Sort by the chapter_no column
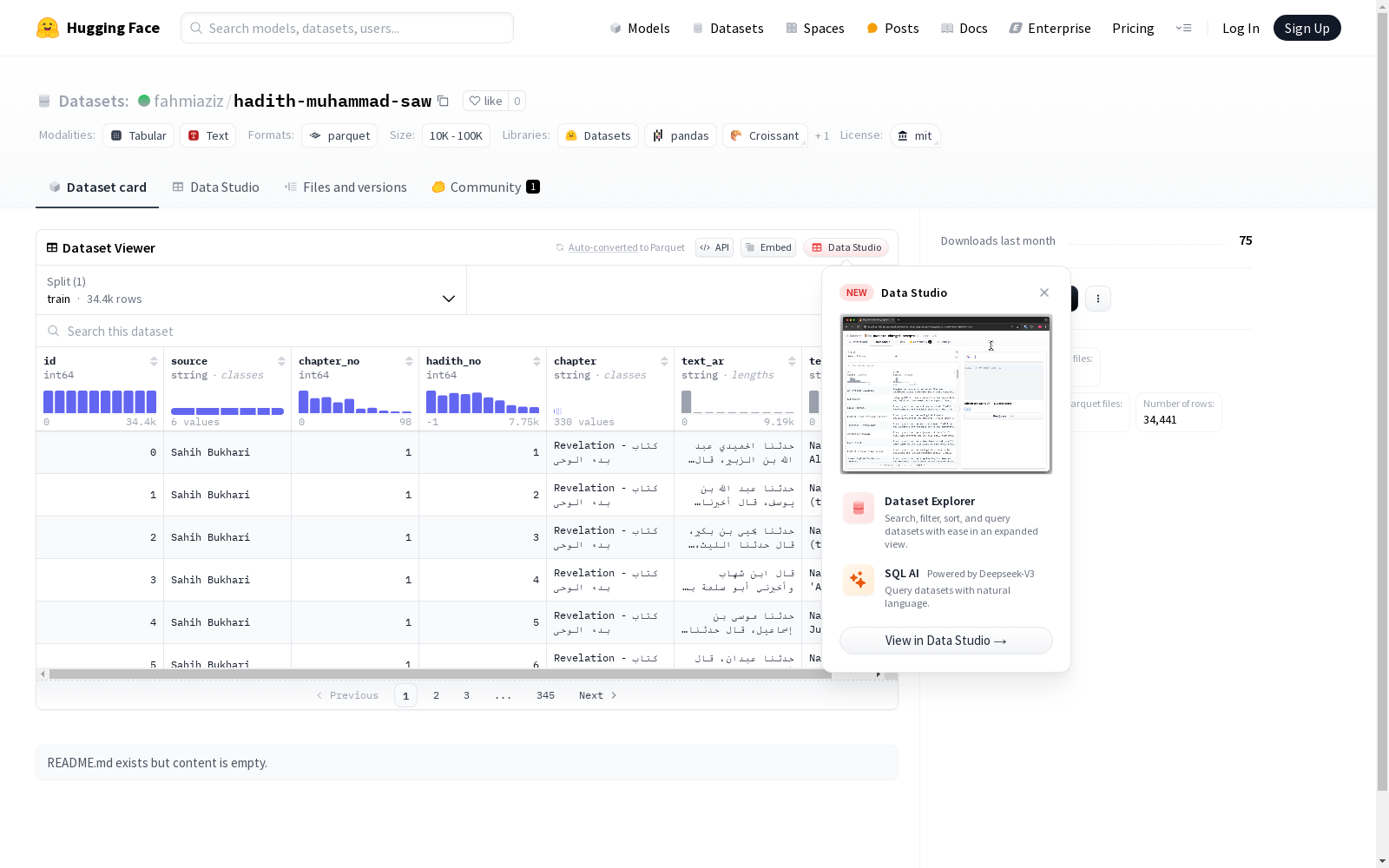 click(x=409, y=361)
